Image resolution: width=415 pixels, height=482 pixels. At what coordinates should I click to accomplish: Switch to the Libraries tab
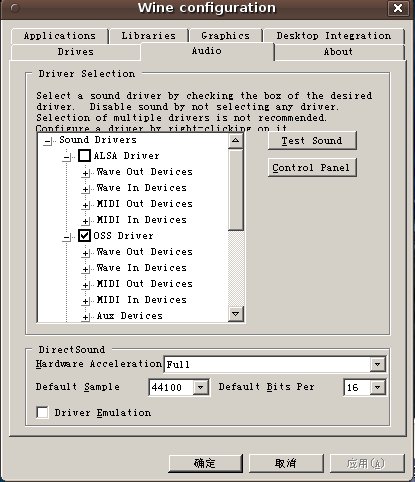[149, 36]
